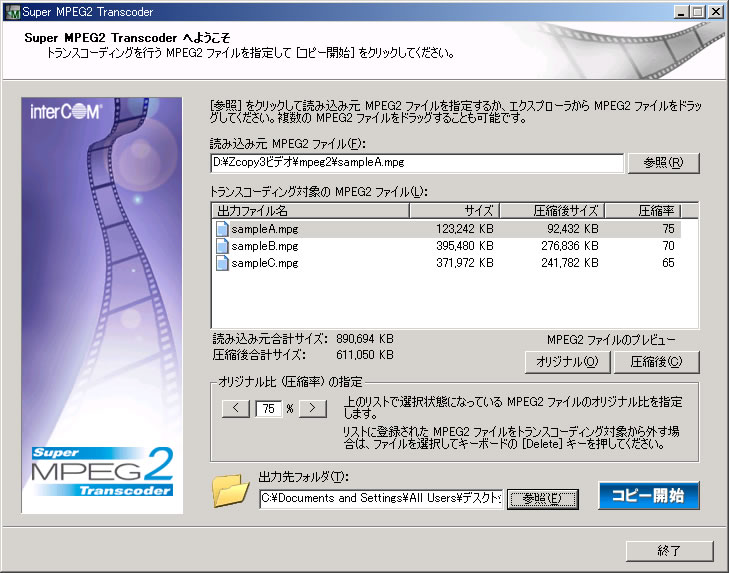This screenshot has height=573, width=729.
Task: Click the sampleB.mpg file icon
Action: (x=223, y=246)
